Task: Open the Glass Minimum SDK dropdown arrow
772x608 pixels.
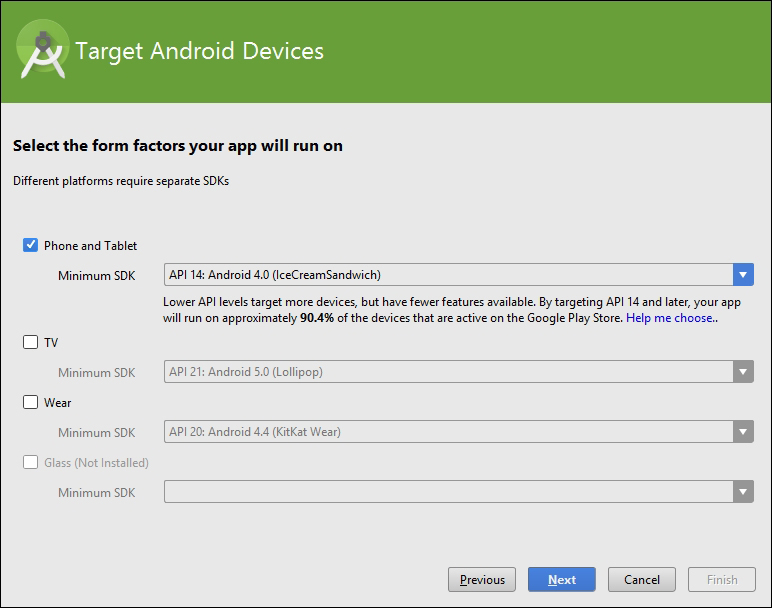Action: coord(743,492)
